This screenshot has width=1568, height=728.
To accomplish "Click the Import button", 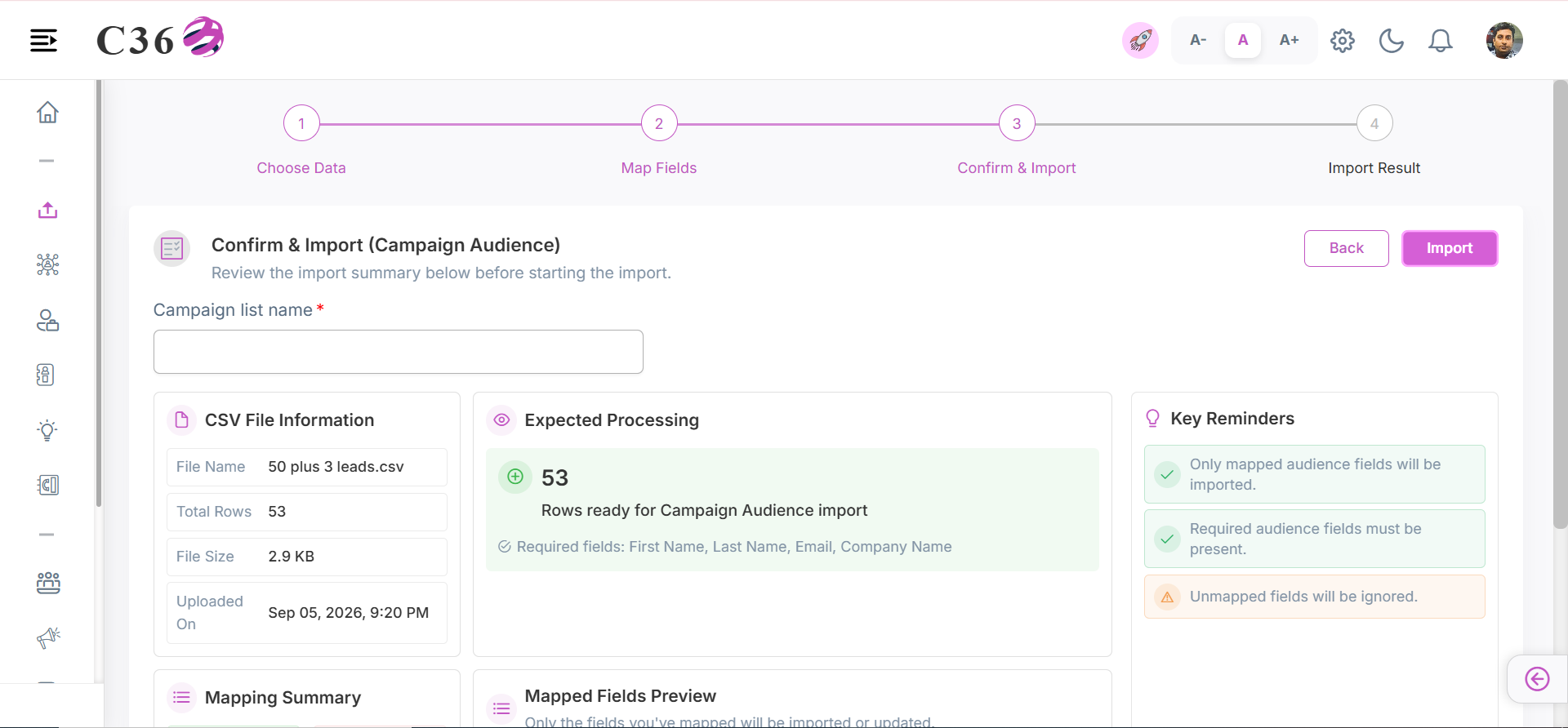I will (x=1450, y=248).
